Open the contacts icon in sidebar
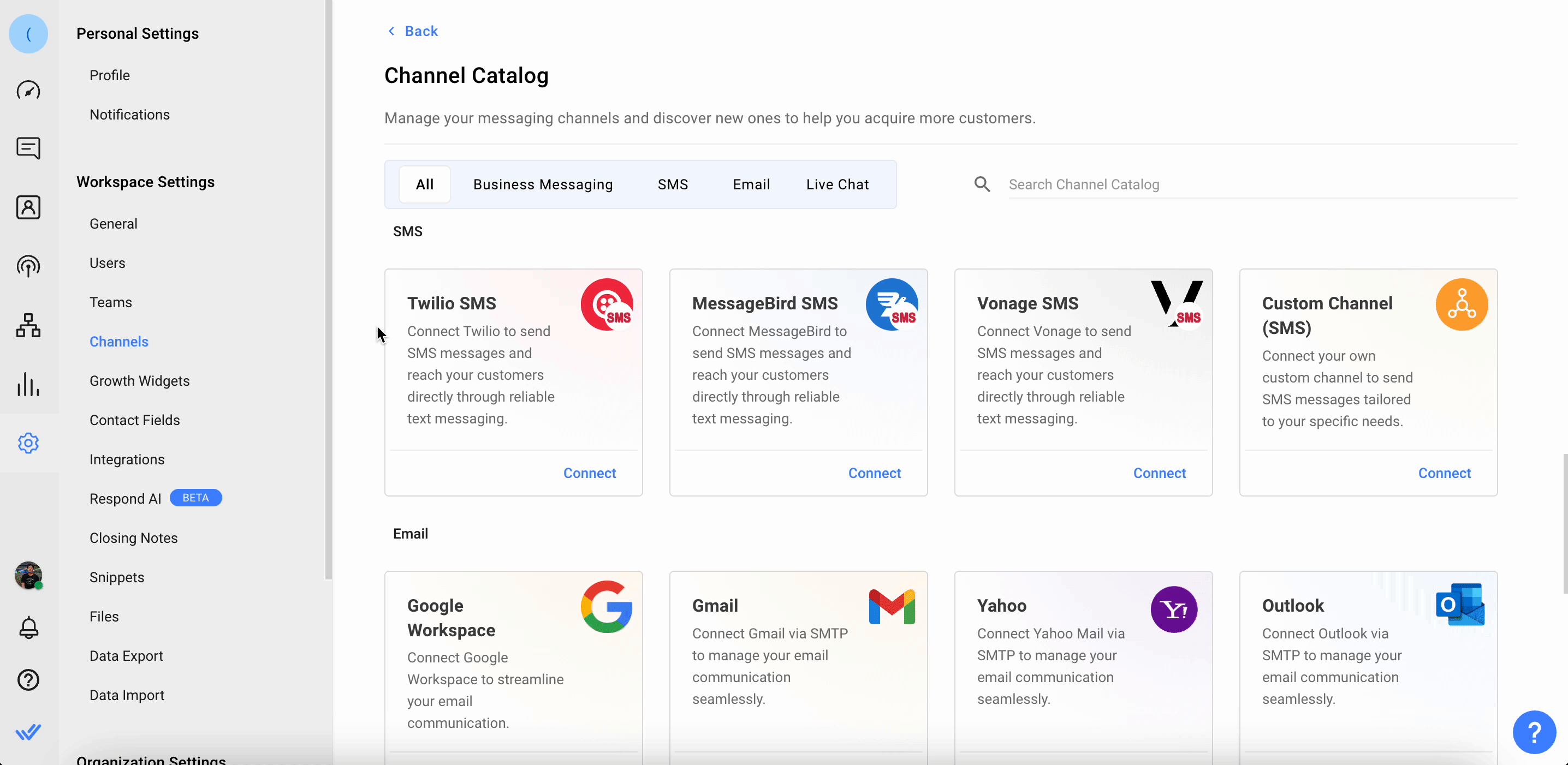Viewport: 1568px width, 765px height. pyautogui.click(x=28, y=207)
